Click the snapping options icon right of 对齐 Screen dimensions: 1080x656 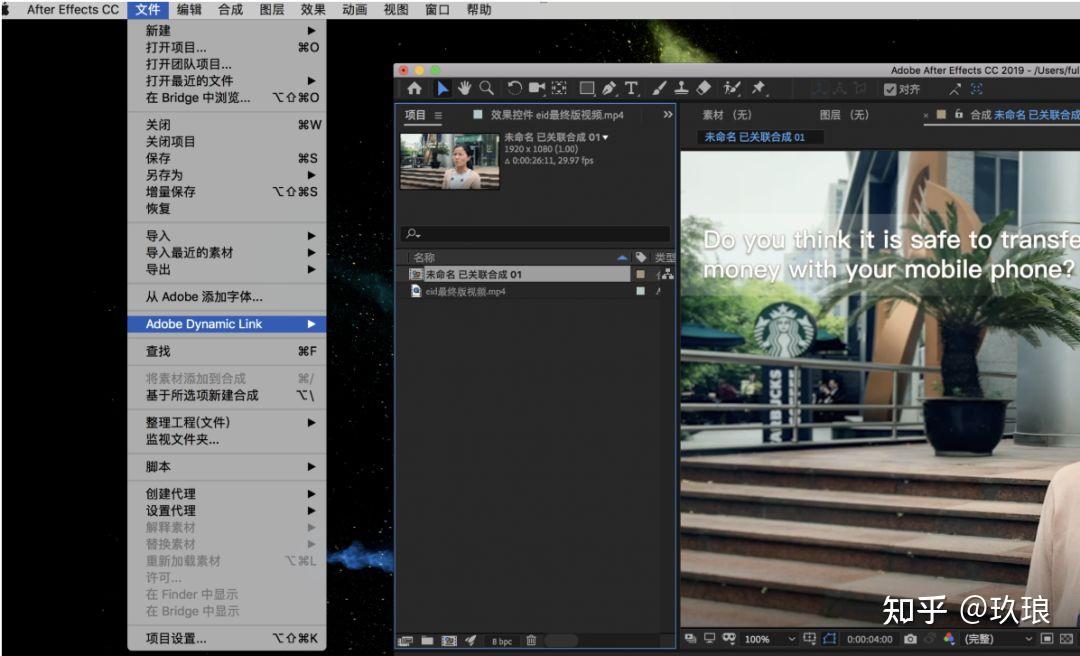(955, 89)
